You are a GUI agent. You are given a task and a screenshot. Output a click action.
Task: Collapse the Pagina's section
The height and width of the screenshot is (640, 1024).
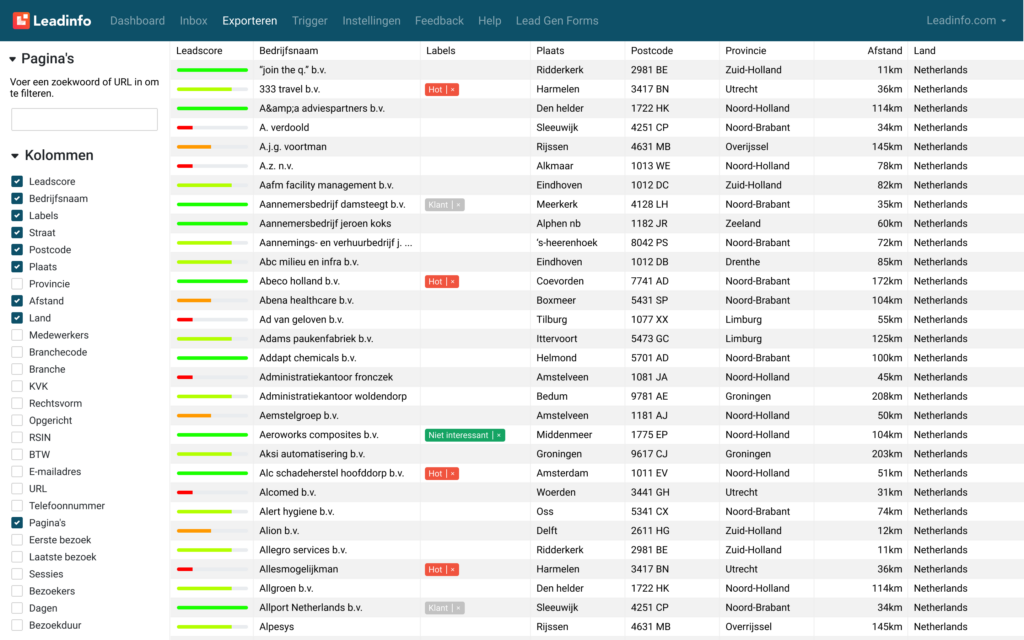click(x=12, y=59)
